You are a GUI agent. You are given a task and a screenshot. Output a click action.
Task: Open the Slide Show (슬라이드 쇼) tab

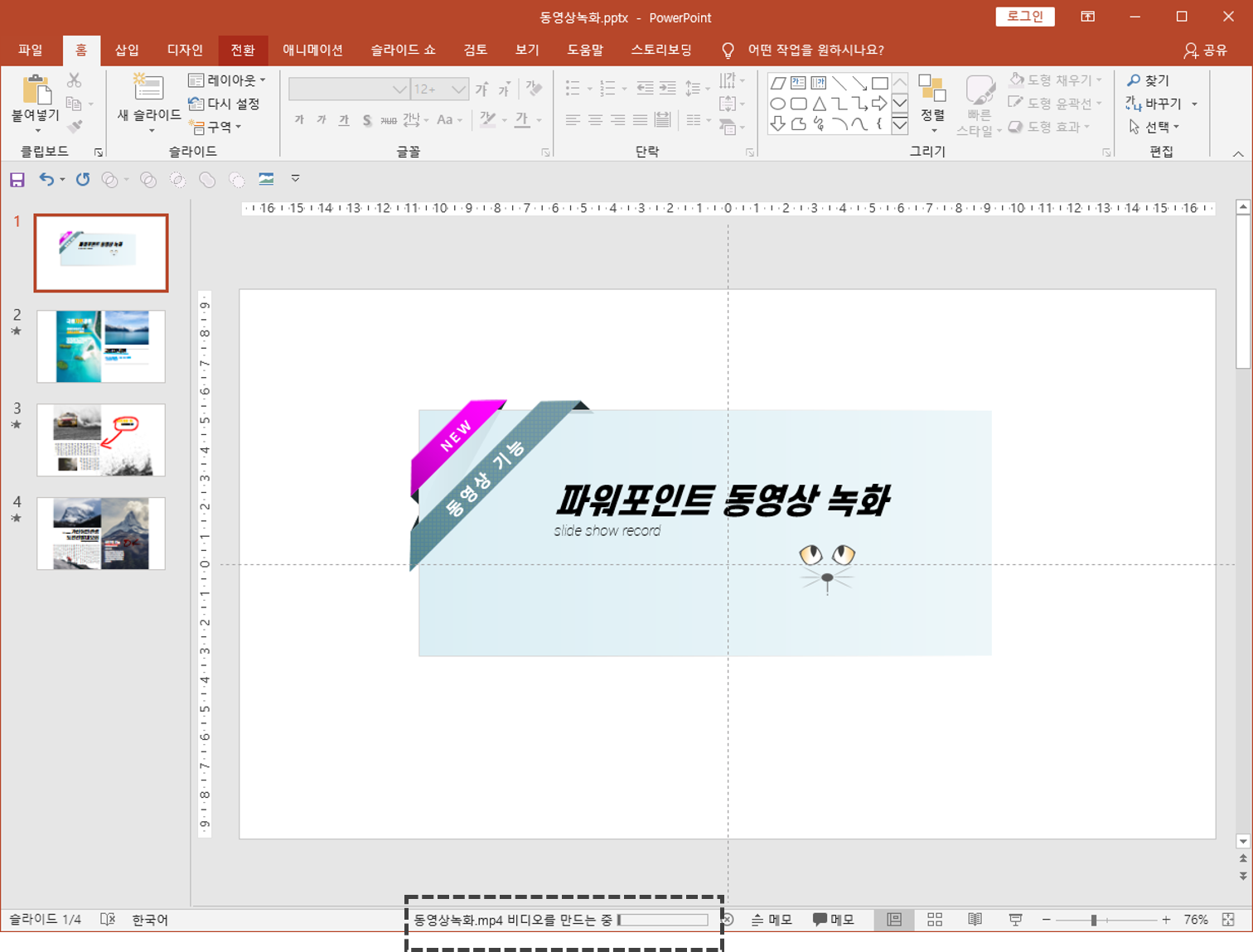[403, 51]
